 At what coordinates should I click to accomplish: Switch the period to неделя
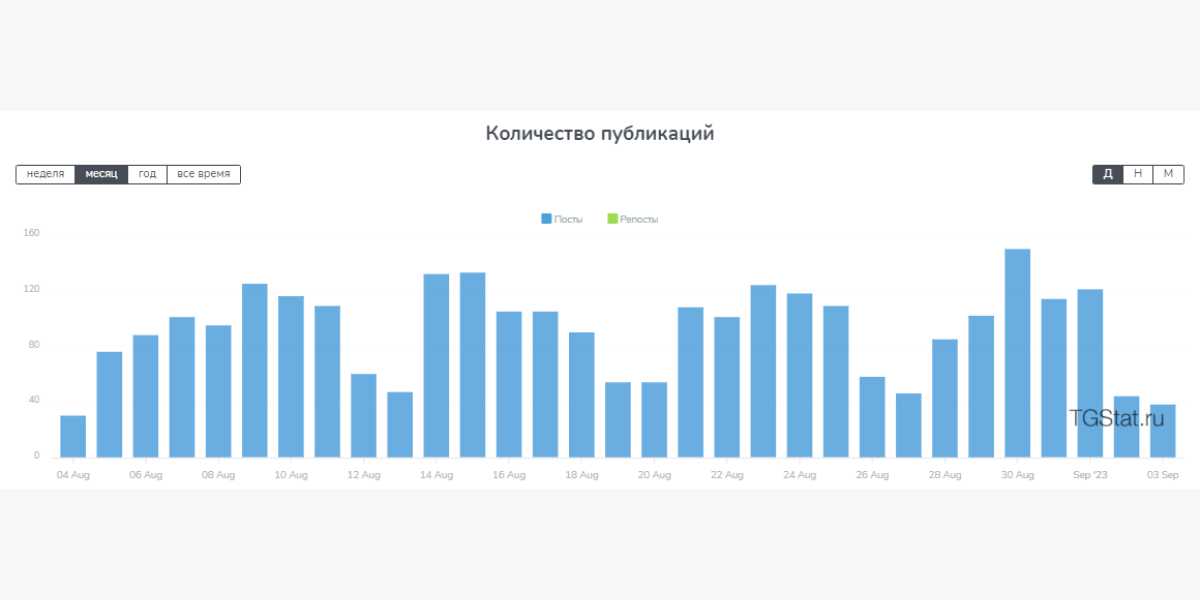pyautogui.click(x=46, y=174)
